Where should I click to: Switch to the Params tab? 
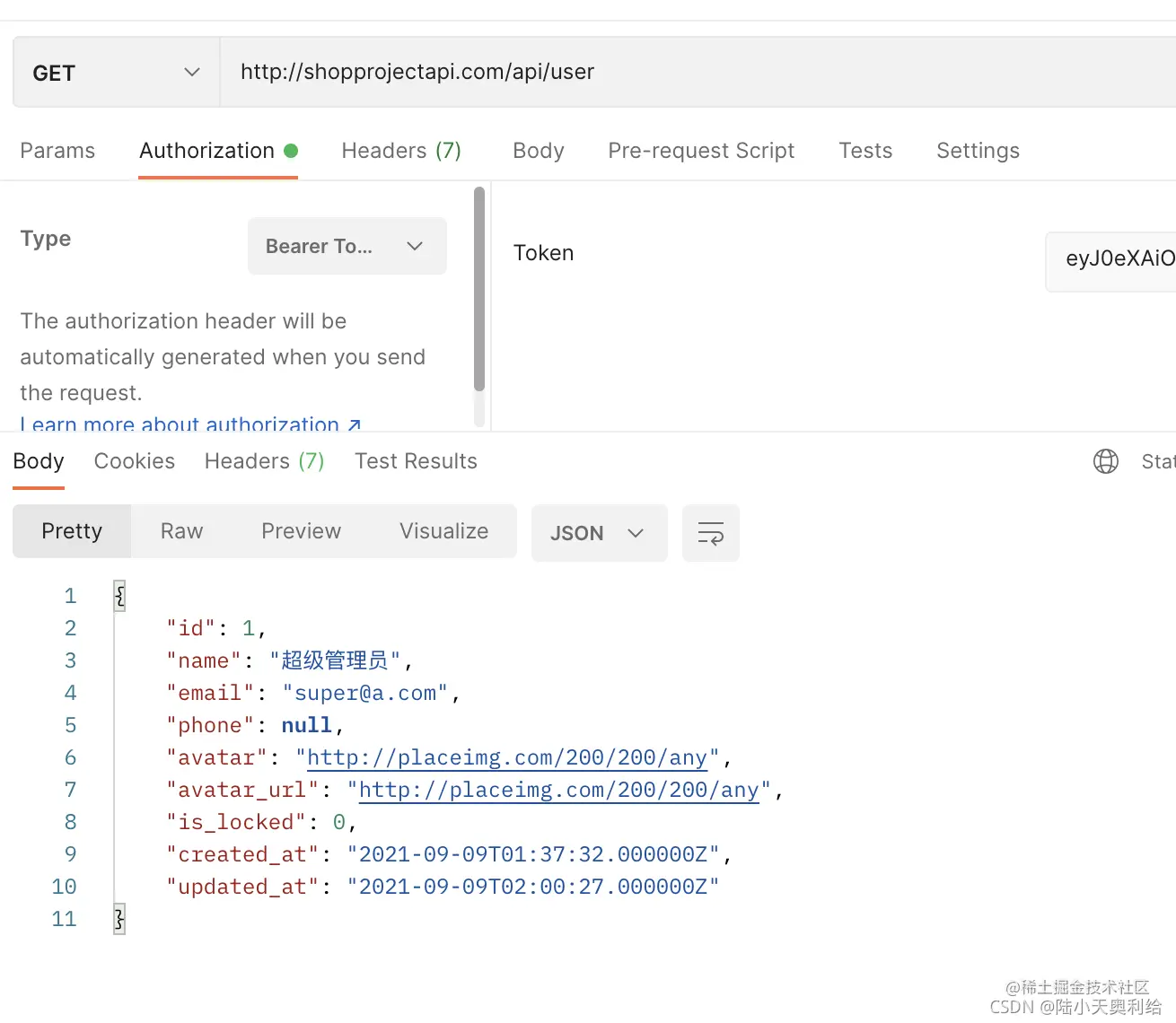(x=57, y=151)
